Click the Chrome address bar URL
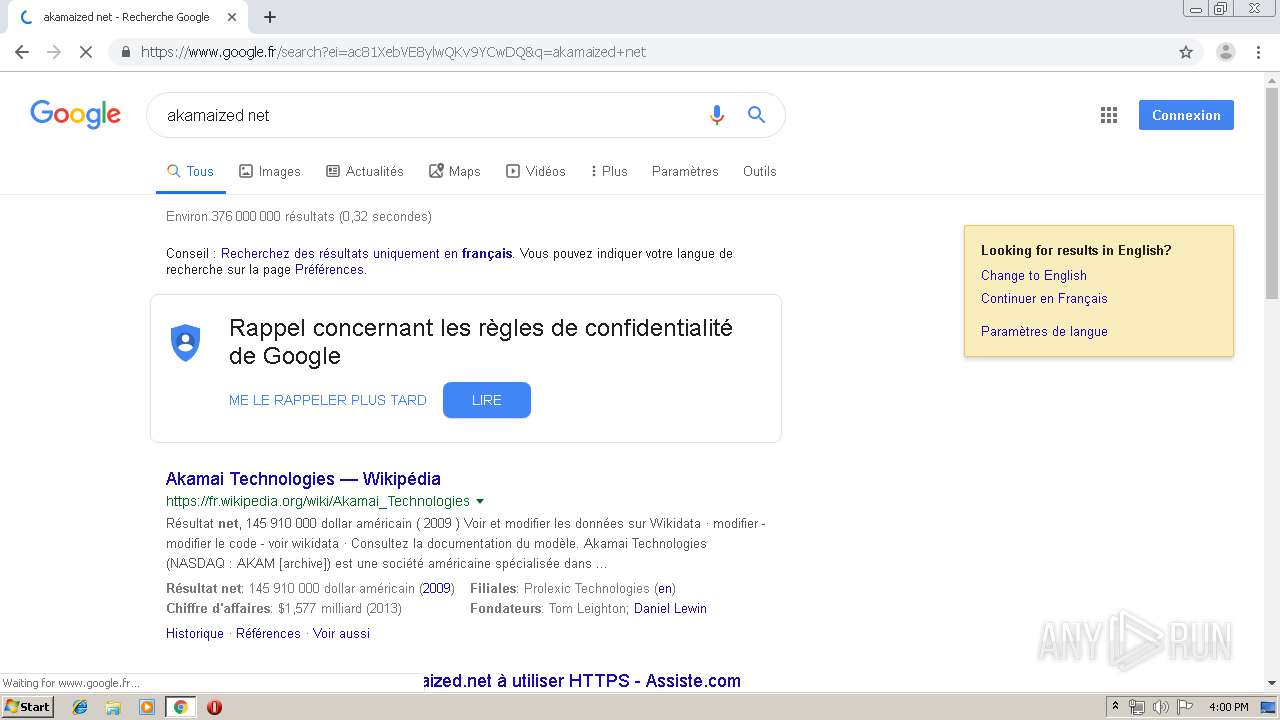Image resolution: width=1280 pixels, height=720 pixels. (x=394, y=52)
